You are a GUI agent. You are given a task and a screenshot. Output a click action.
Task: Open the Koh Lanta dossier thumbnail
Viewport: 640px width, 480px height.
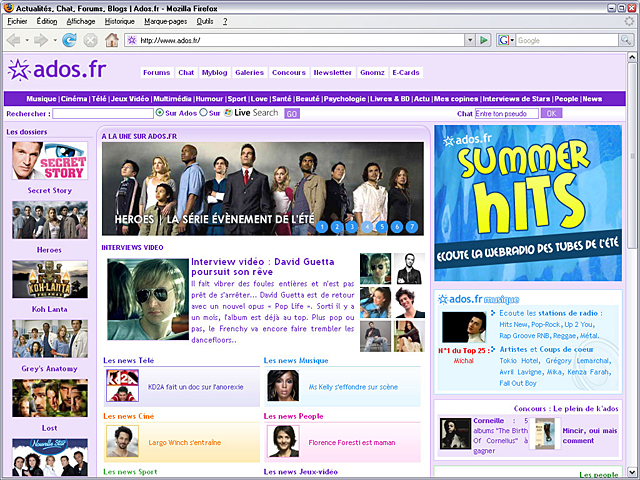[x=50, y=279]
